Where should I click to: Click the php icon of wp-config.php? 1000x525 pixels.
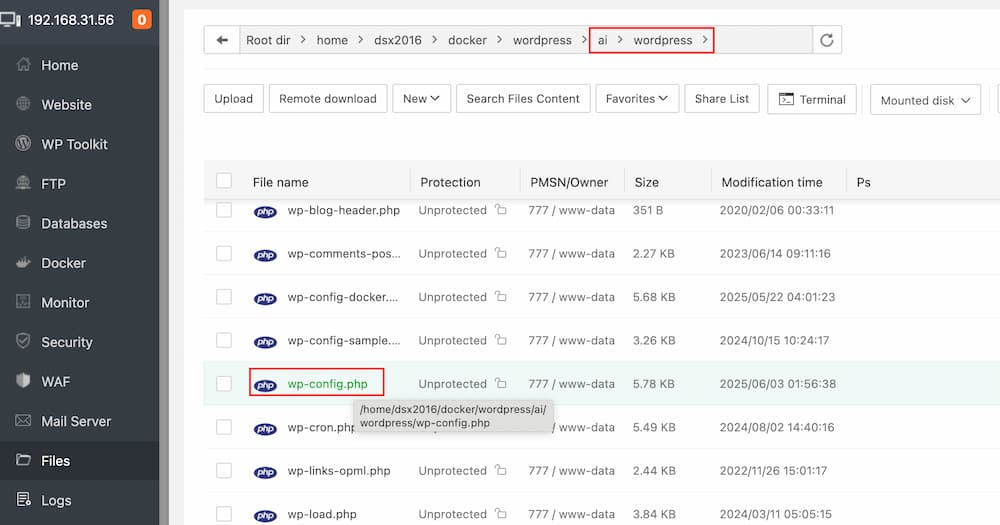[265, 385]
